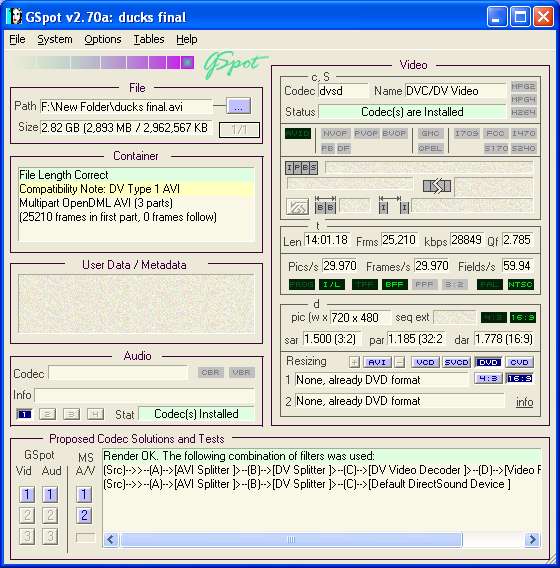Click the I-I keyframe interval icon
Image resolution: width=560 pixels, height=568 pixels.
click(x=394, y=205)
